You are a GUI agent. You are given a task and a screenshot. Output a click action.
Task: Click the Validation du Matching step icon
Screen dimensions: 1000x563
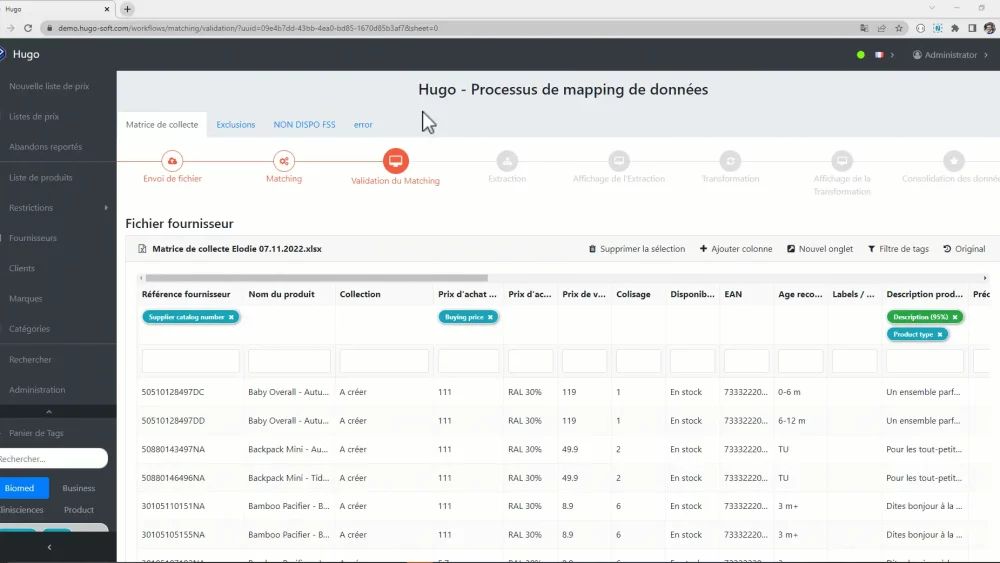click(x=395, y=161)
